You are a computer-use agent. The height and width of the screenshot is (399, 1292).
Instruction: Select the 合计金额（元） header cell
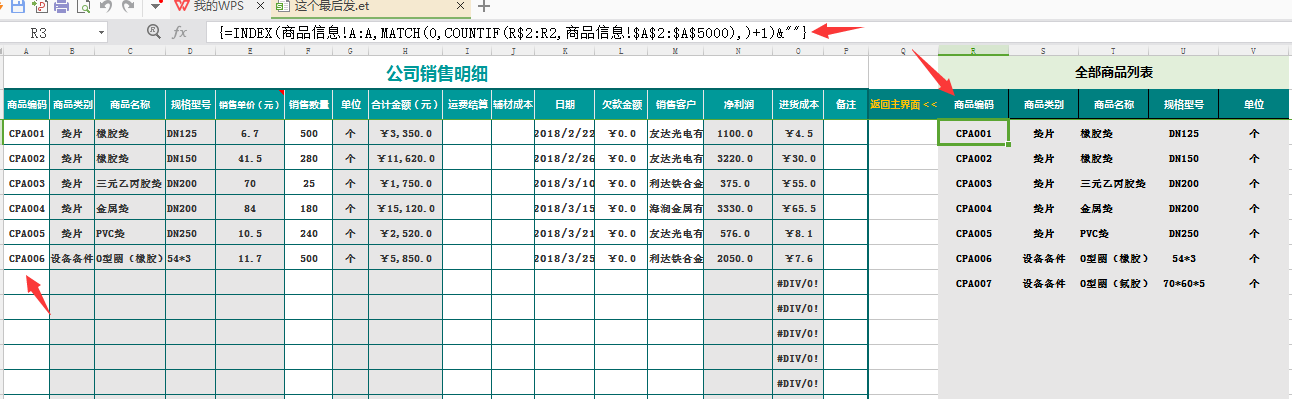tap(404, 103)
